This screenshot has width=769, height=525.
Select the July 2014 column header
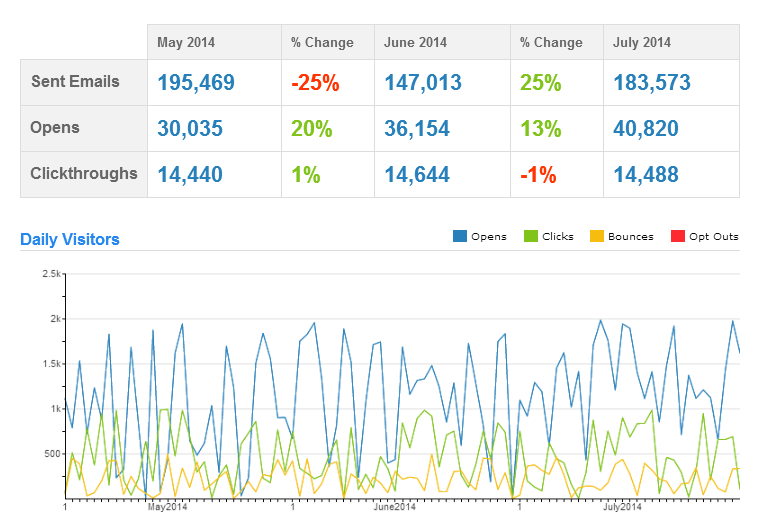(x=642, y=42)
